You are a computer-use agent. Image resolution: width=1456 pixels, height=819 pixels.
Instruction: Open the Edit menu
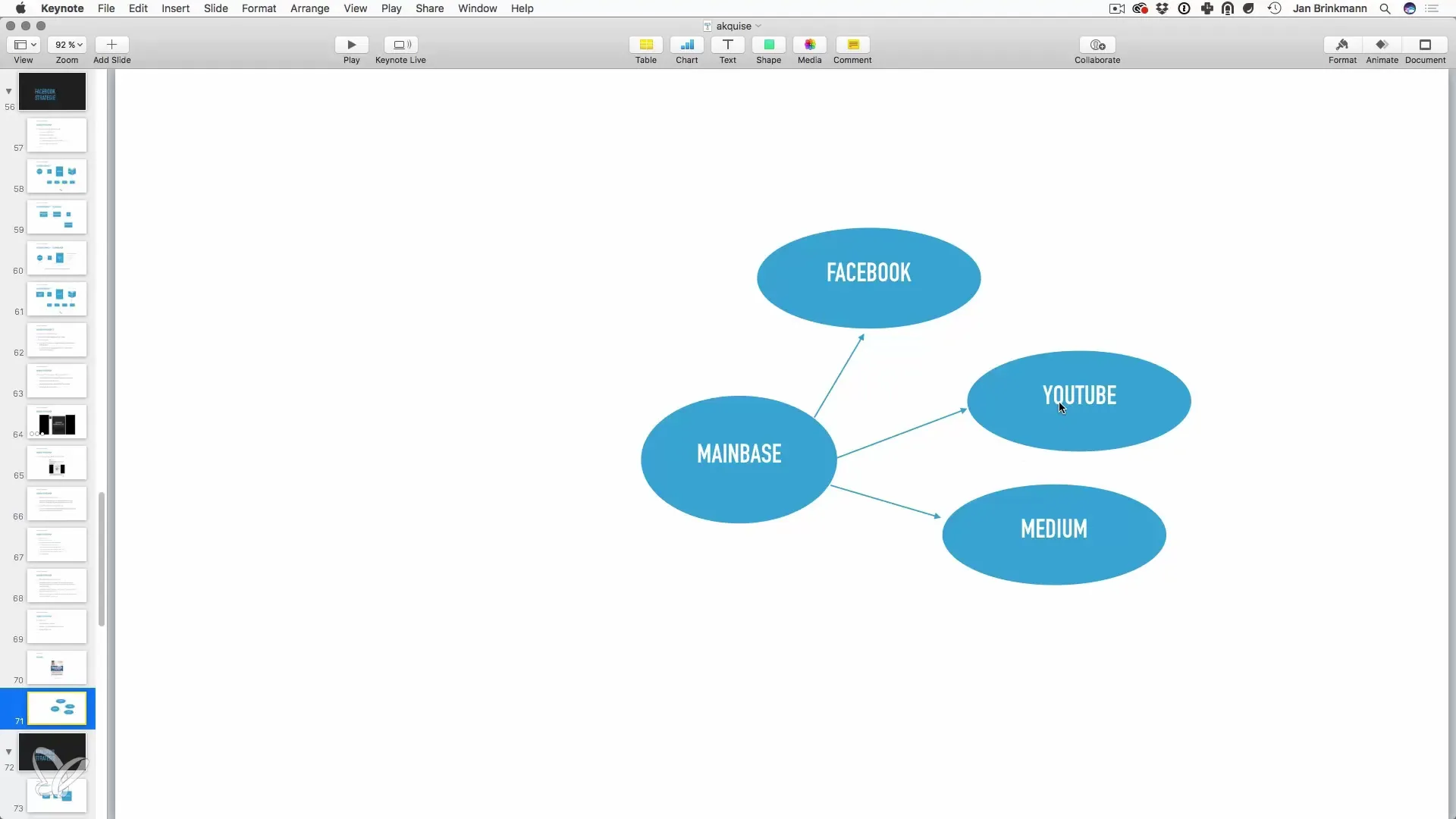point(138,8)
